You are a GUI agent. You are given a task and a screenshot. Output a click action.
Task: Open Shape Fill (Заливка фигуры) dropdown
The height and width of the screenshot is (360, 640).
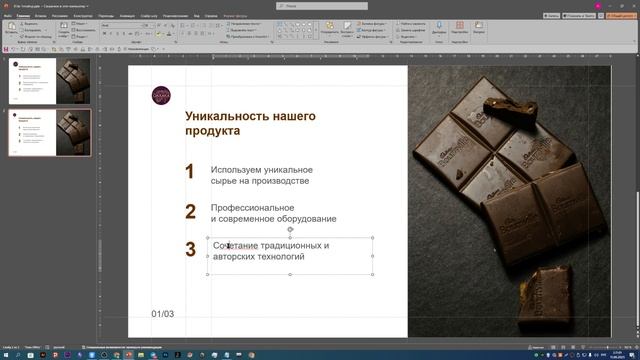(x=372, y=24)
